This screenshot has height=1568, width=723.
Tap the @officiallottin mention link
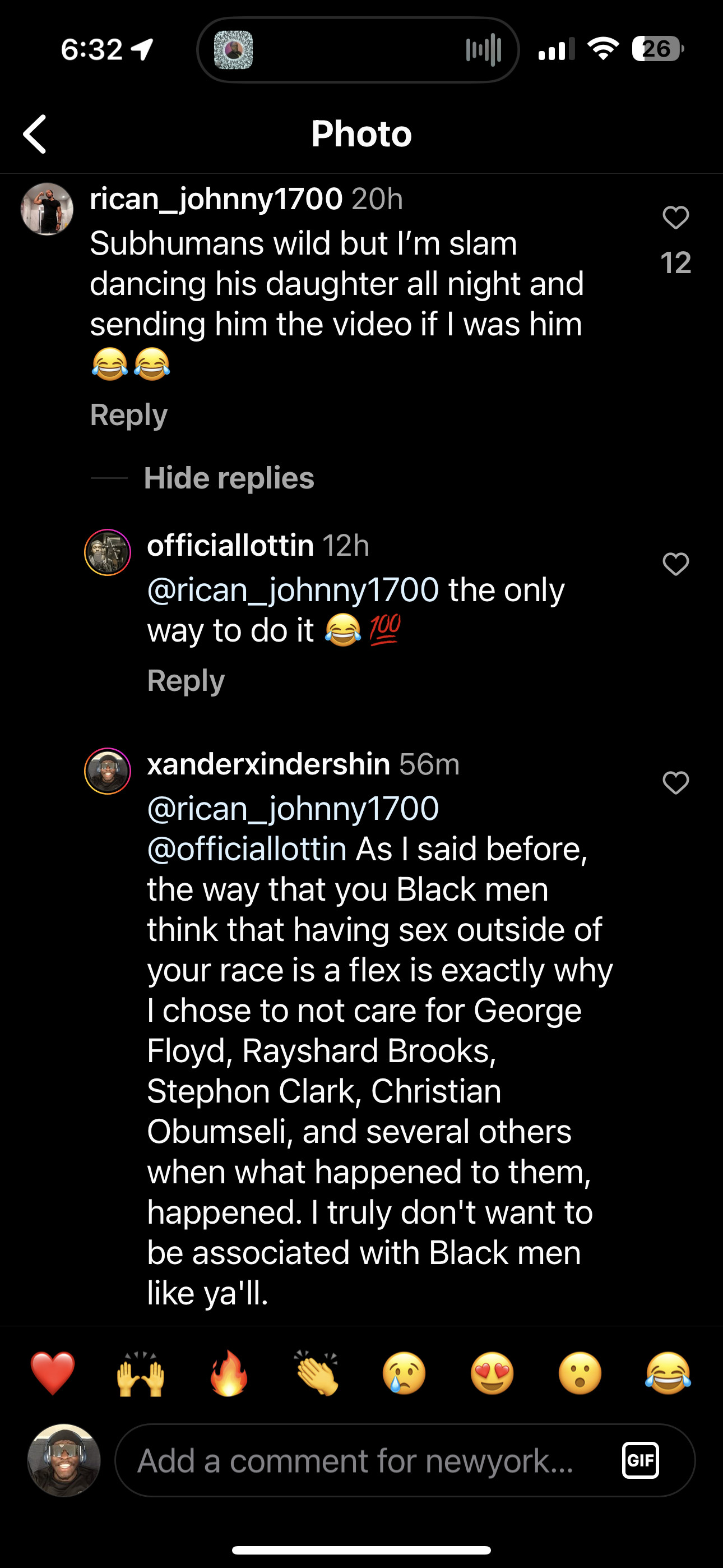247,848
